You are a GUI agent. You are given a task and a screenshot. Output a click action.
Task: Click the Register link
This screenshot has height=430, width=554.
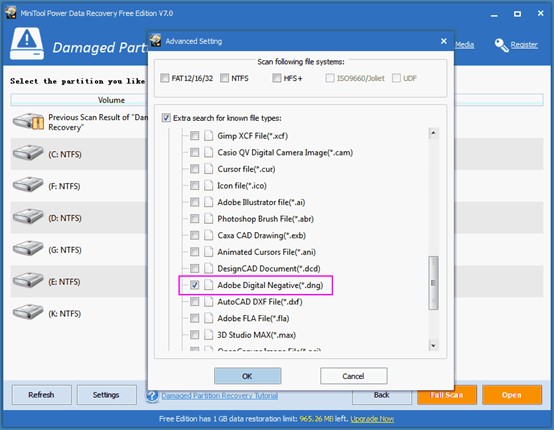pos(524,45)
